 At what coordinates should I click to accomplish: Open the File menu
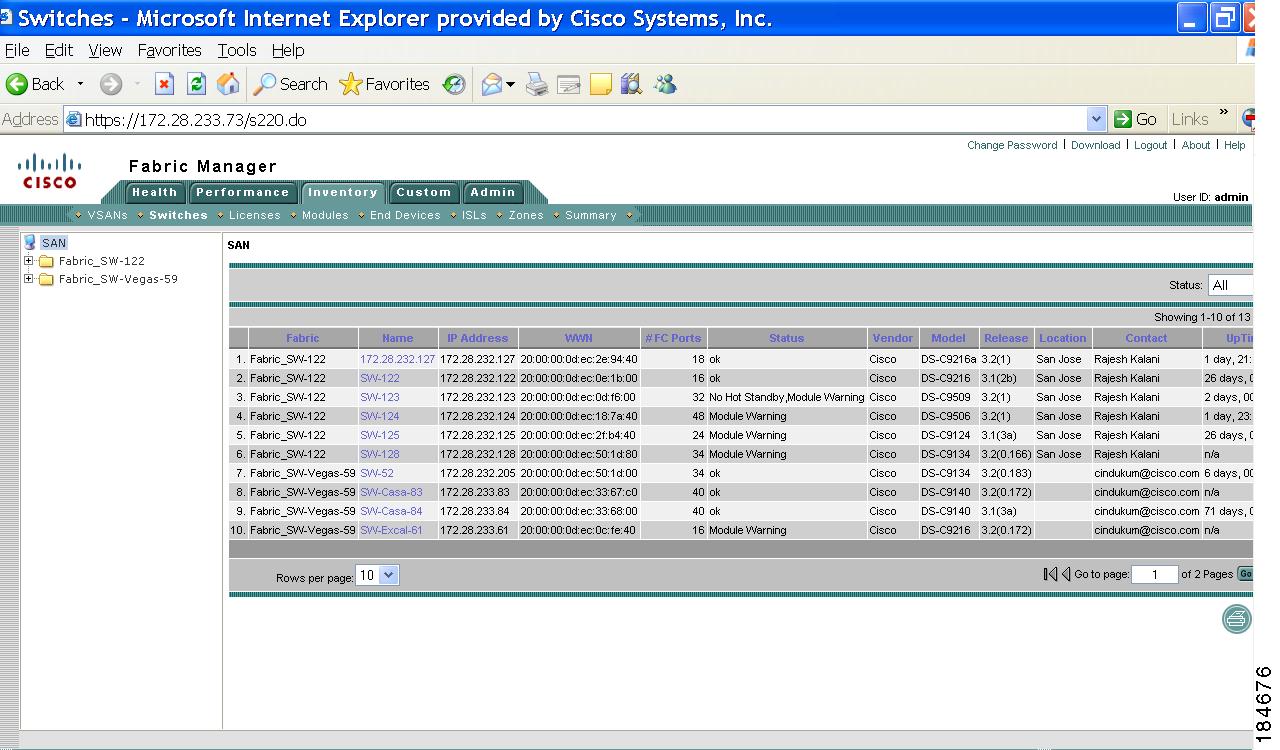tap(17, 50)
